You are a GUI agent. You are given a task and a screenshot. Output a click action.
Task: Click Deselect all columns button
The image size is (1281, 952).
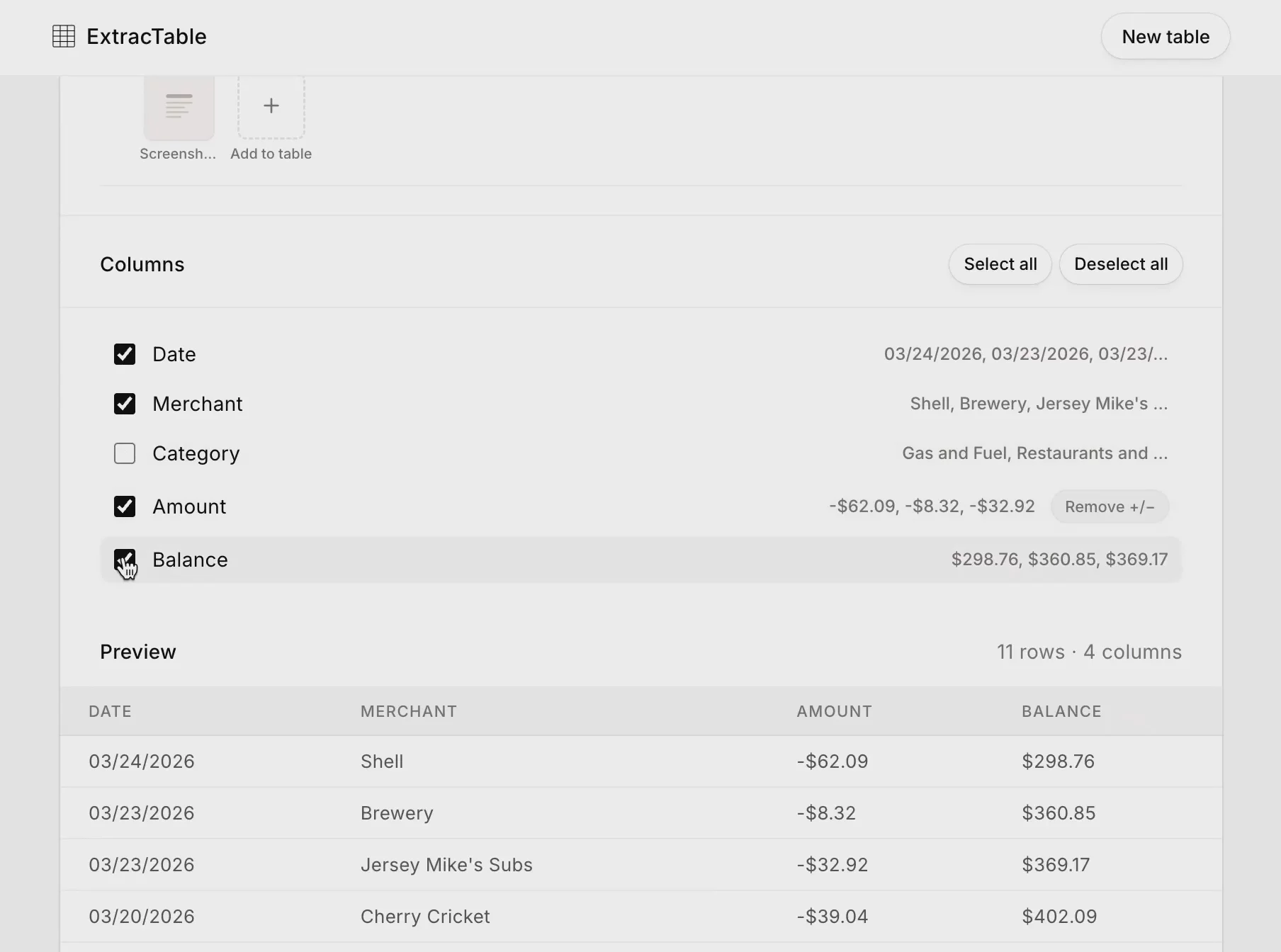tap(1121, 264)
